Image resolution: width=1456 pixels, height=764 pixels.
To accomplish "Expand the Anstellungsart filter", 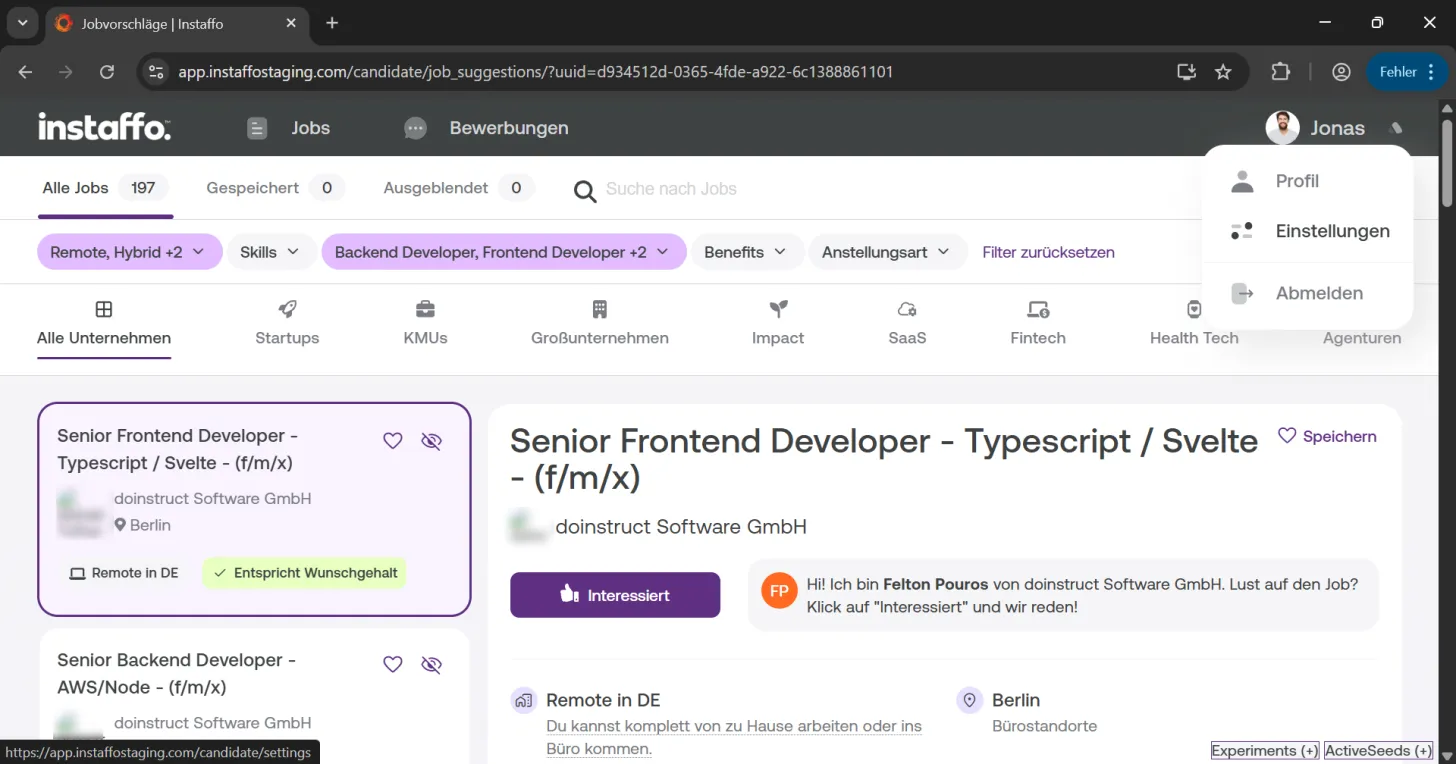I will [887, 252].
